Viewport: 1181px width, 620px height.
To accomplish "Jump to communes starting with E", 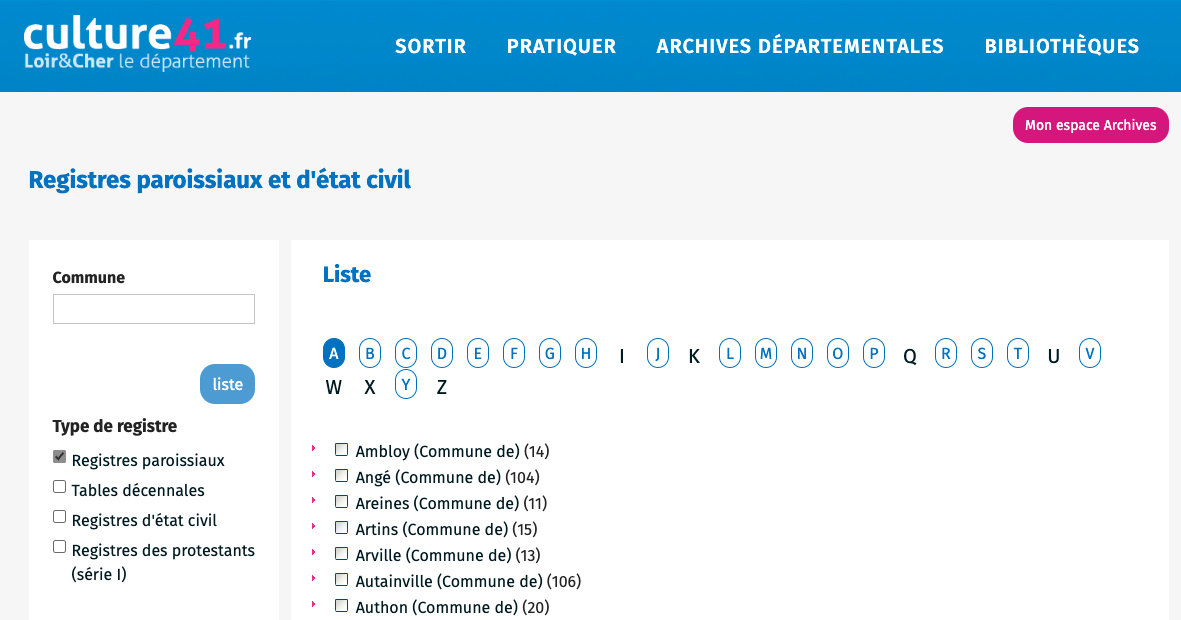I will click(x=478, y=353).
